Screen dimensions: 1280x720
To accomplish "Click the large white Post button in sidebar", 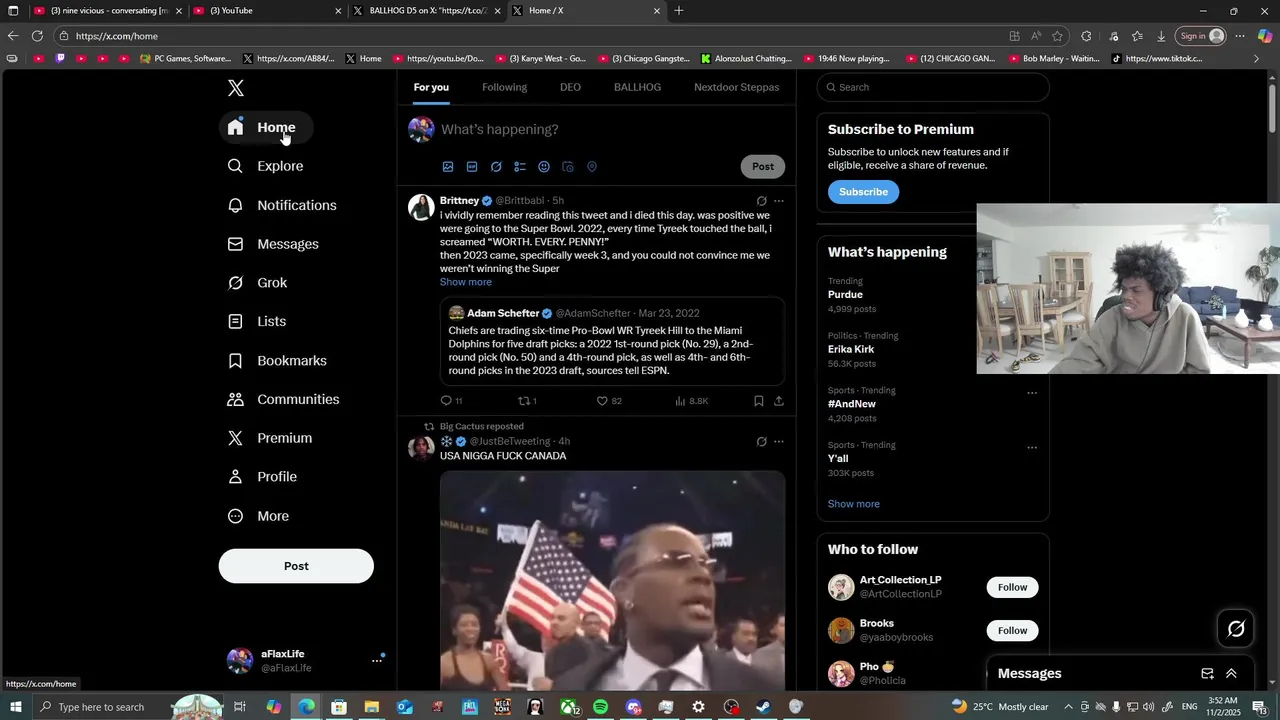I will point(296,566).
